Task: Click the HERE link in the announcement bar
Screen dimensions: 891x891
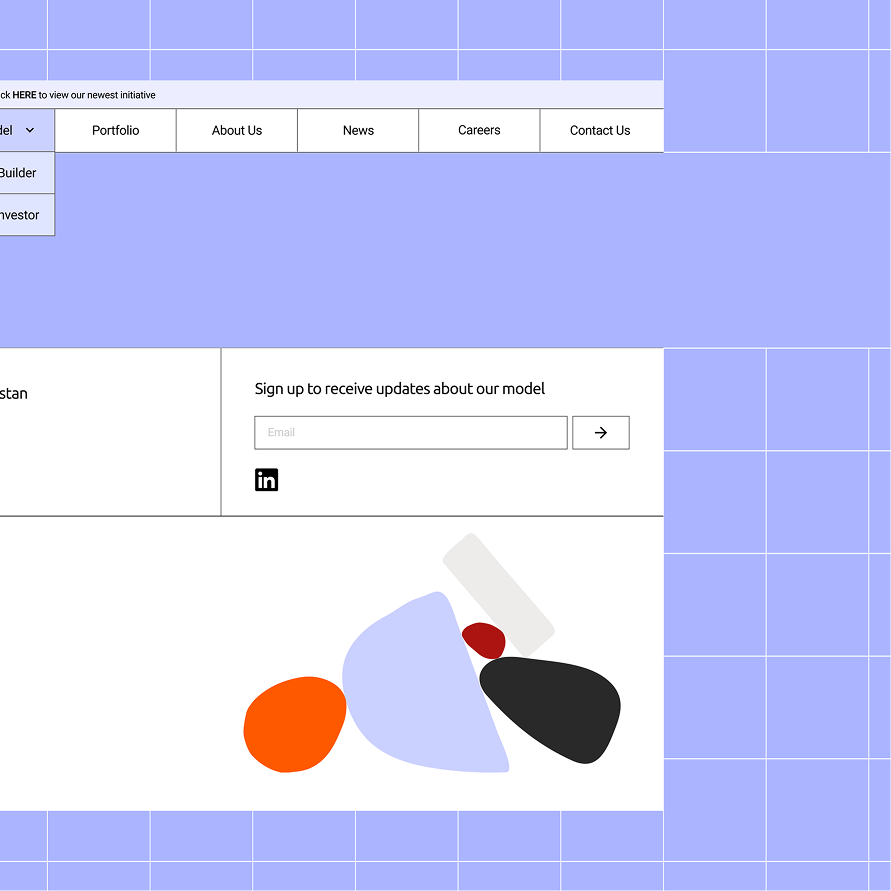Action: 24,95
